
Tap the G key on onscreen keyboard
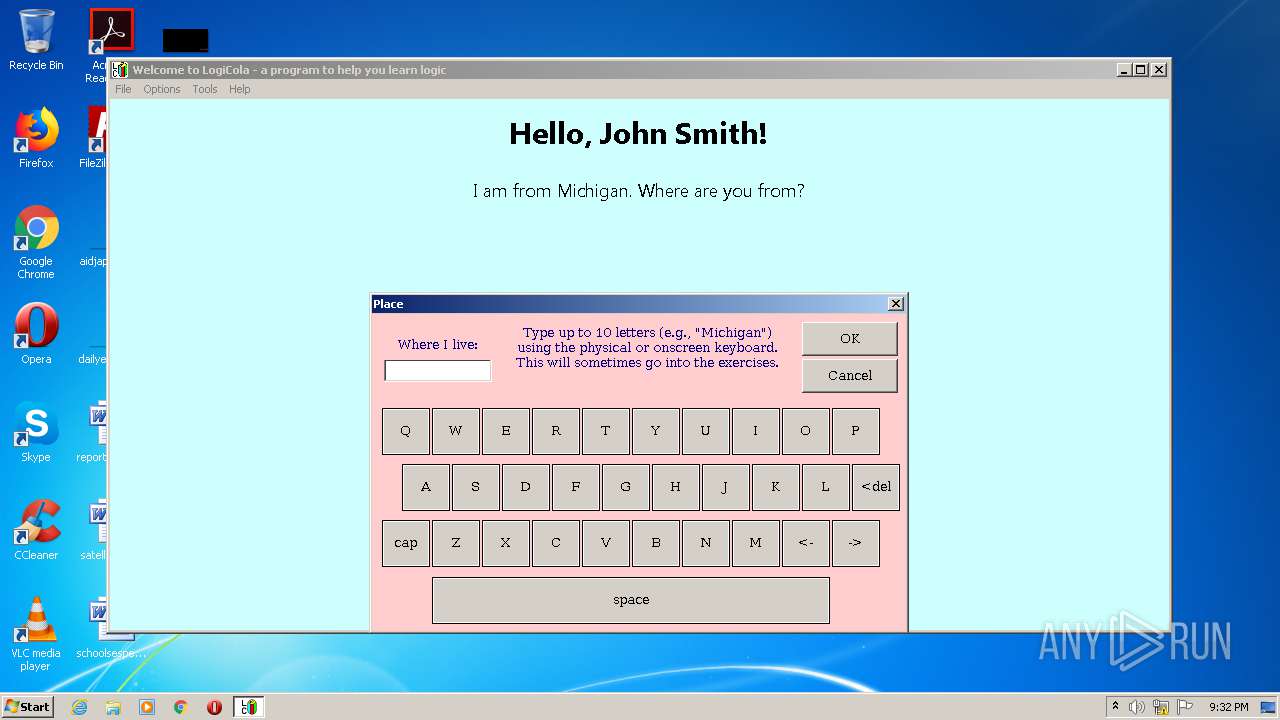point(626,487)
